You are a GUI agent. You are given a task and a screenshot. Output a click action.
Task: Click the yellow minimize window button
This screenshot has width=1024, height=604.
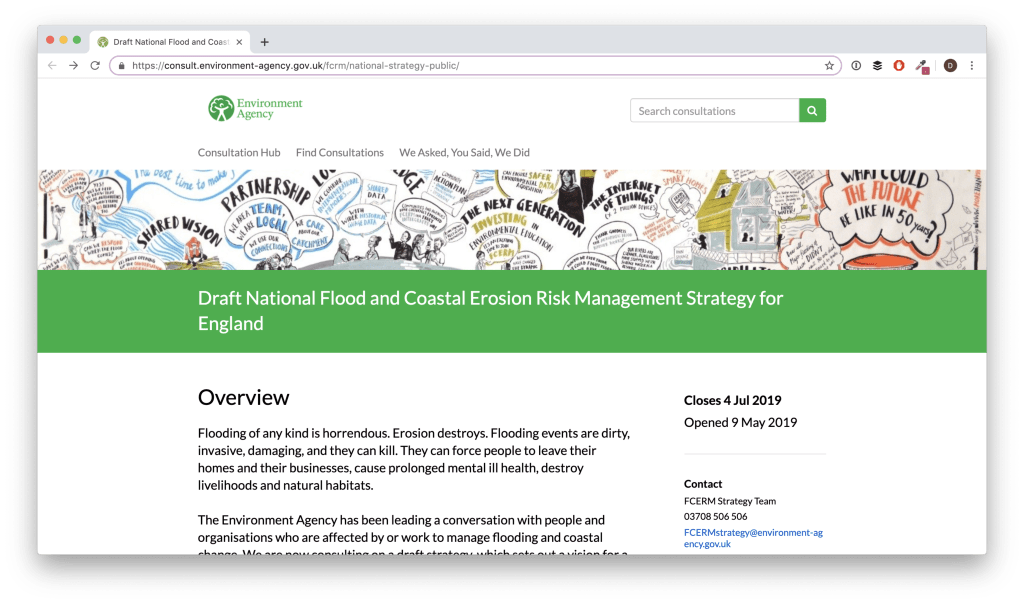click(x=63, y=40)
